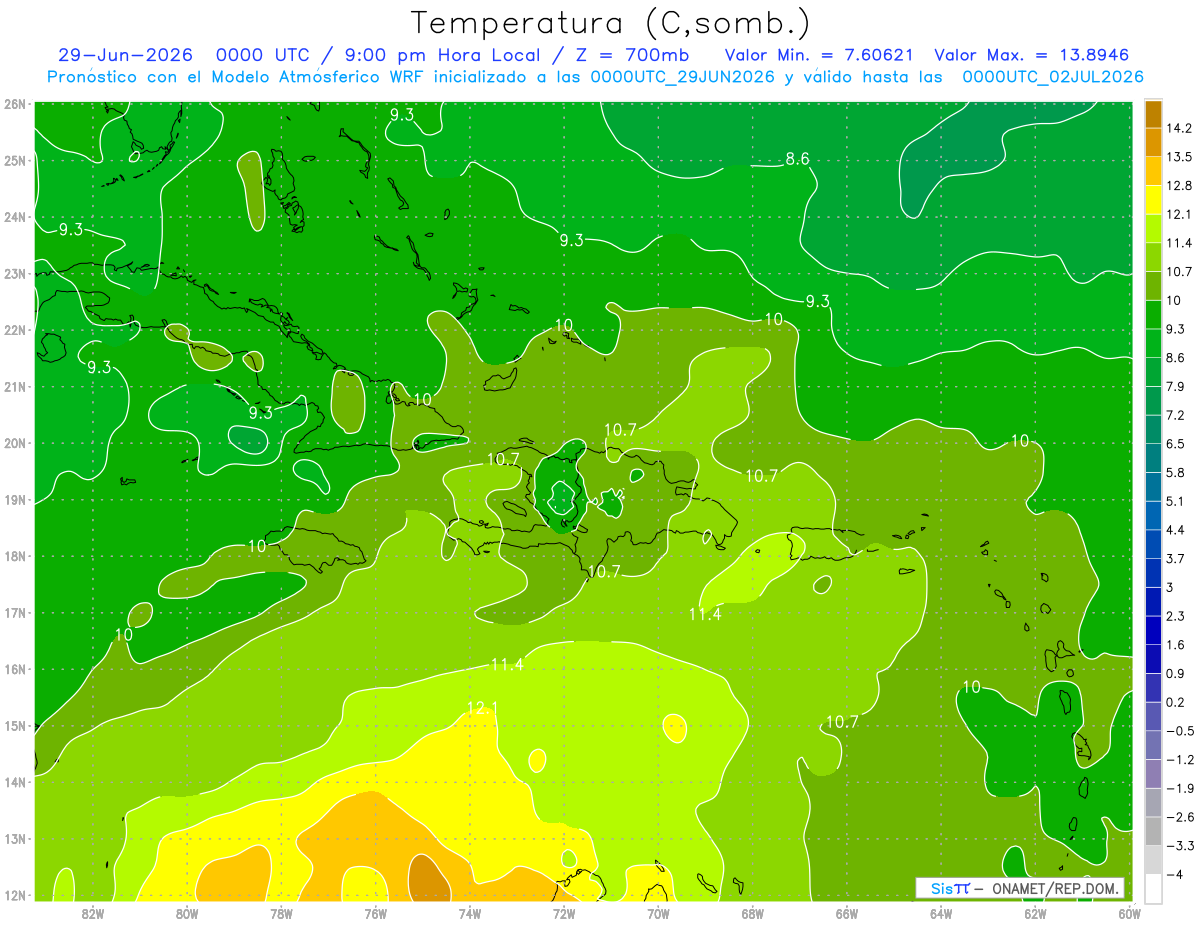Click the -0.5 colorbar label
This screenshot has height=927, width=1200.
click(1179, 731)
